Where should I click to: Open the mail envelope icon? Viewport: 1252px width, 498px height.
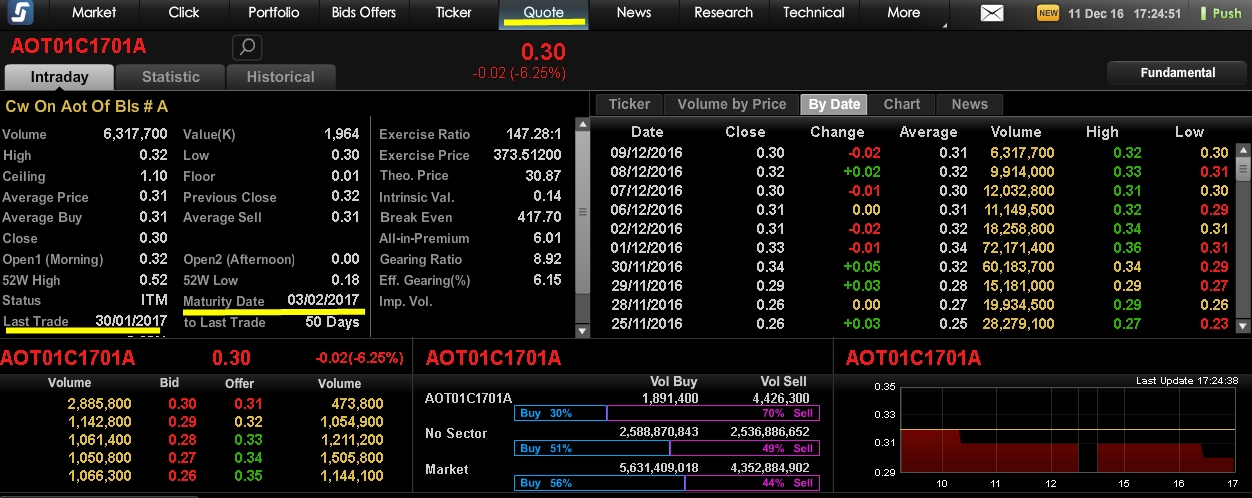click(991, 13)
